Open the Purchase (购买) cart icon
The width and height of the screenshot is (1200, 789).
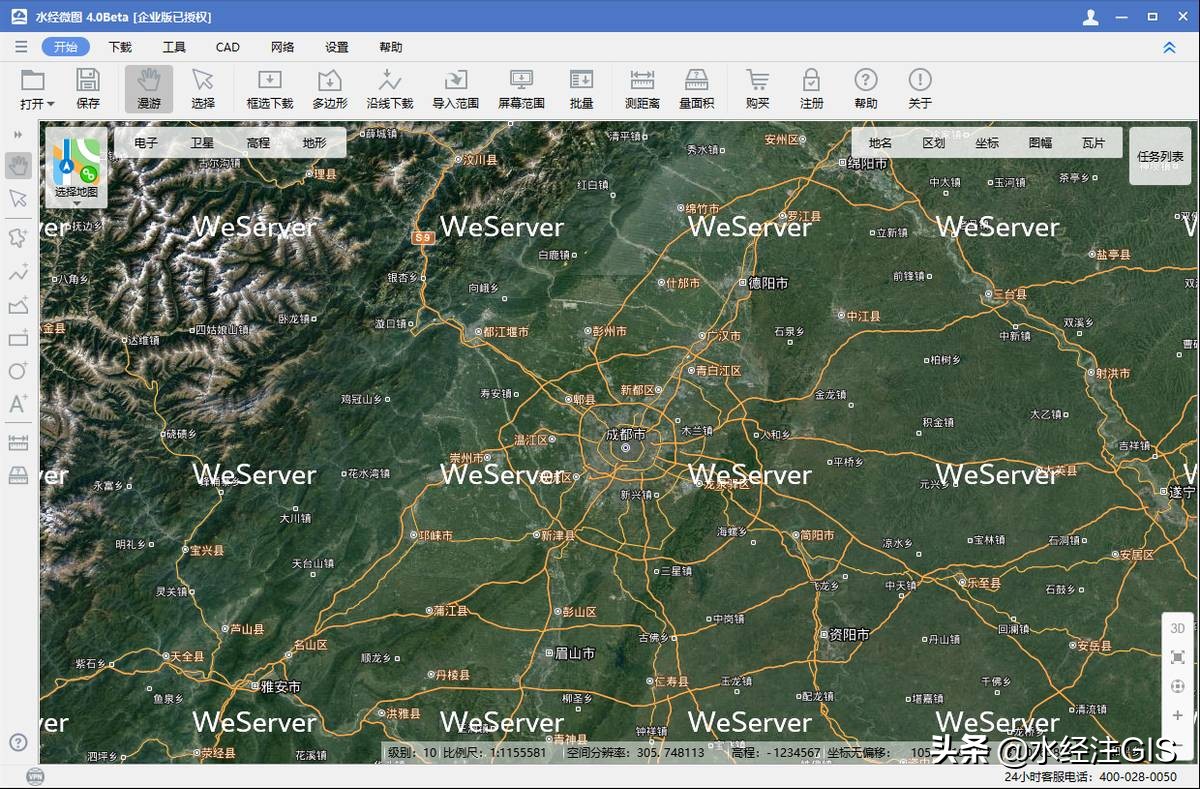click(758, 88)
